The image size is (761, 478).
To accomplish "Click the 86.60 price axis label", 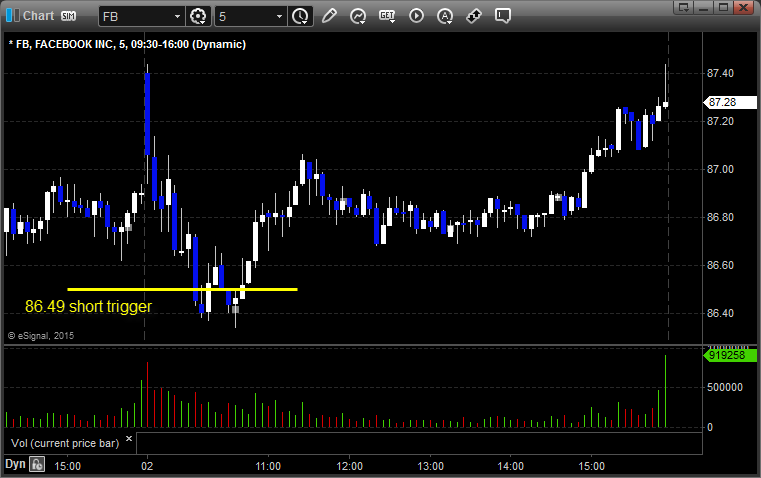I will click(x=720, y=265).
